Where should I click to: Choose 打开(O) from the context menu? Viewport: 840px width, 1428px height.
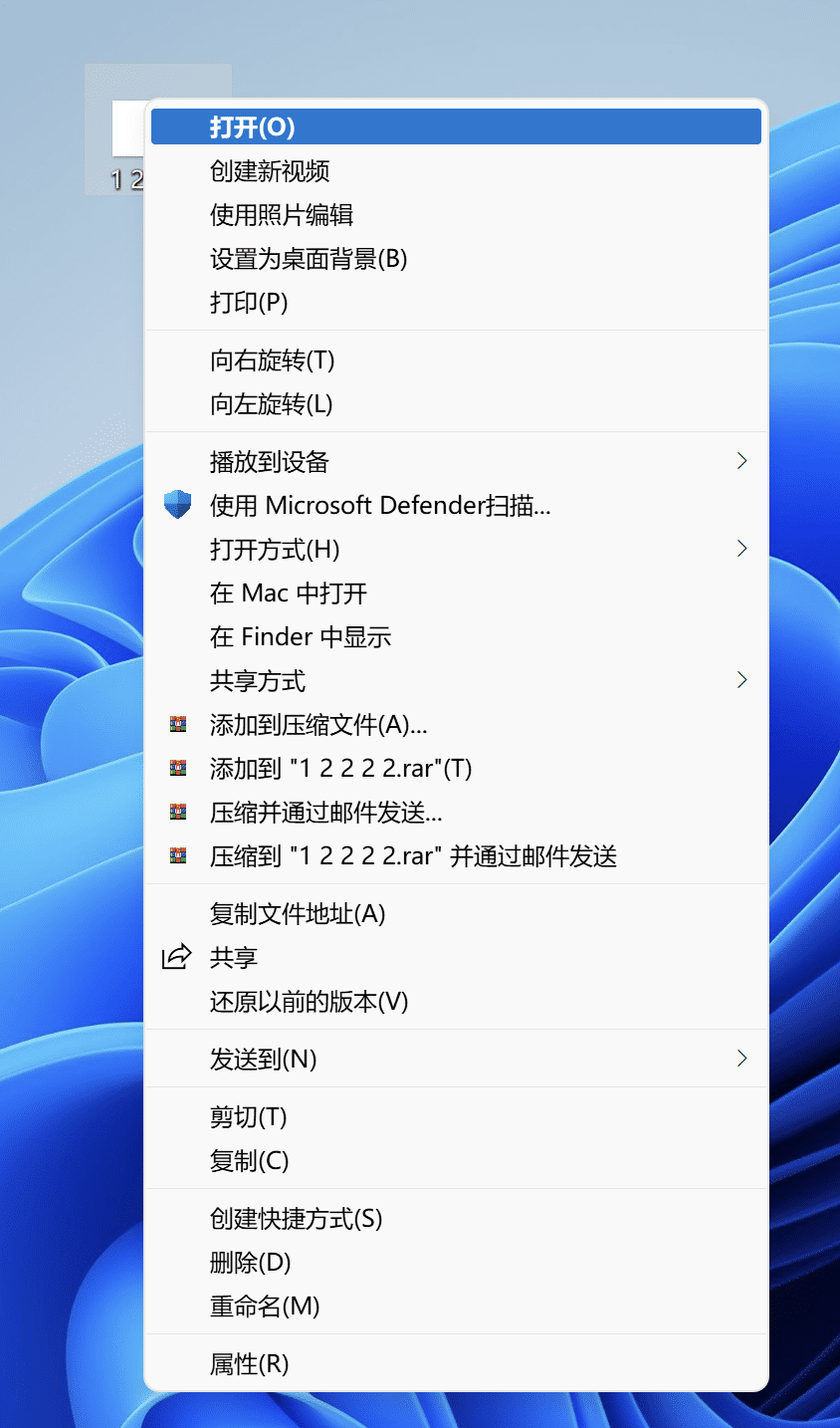coord(253,127)
